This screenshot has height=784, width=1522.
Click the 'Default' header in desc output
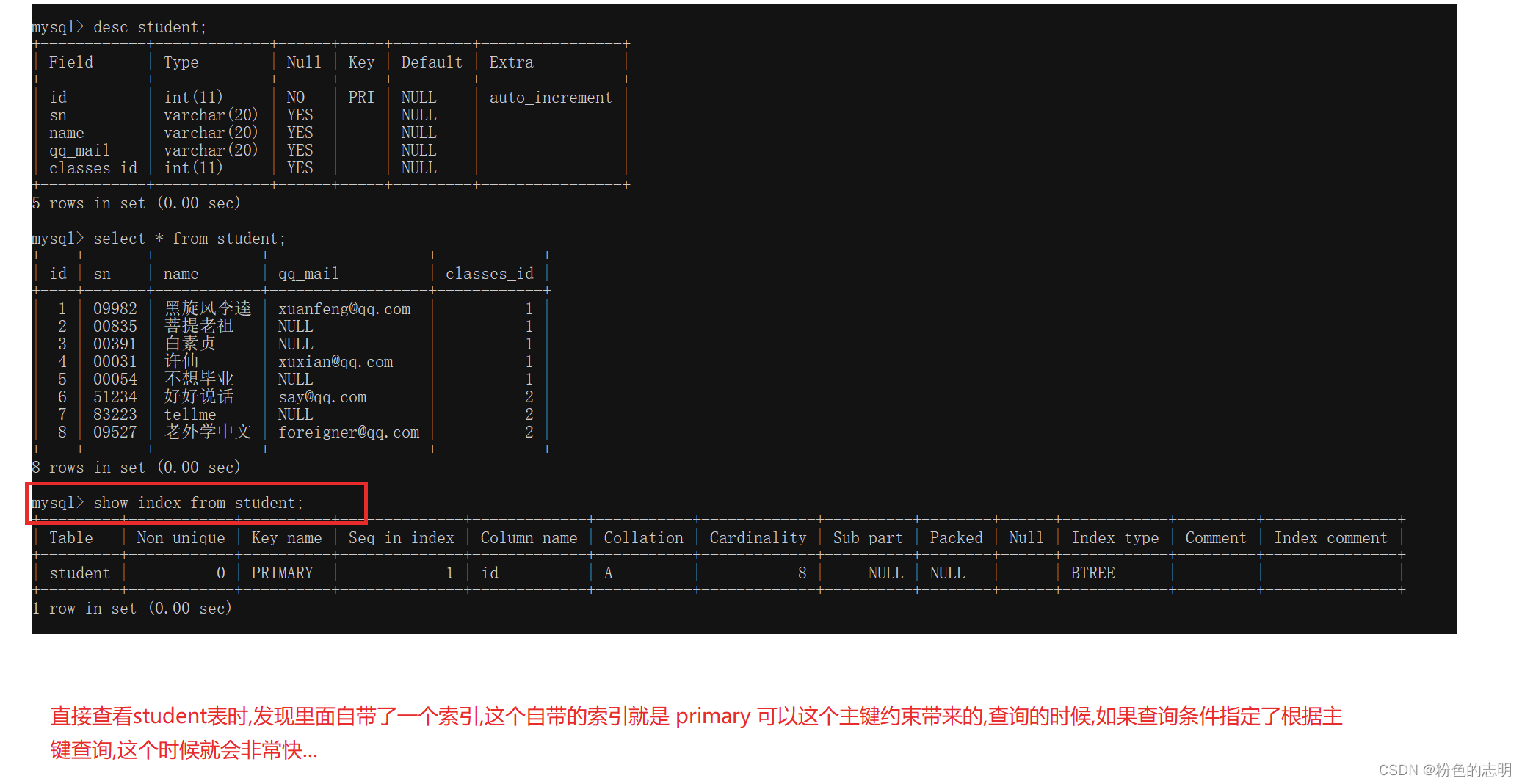point(432,62)
